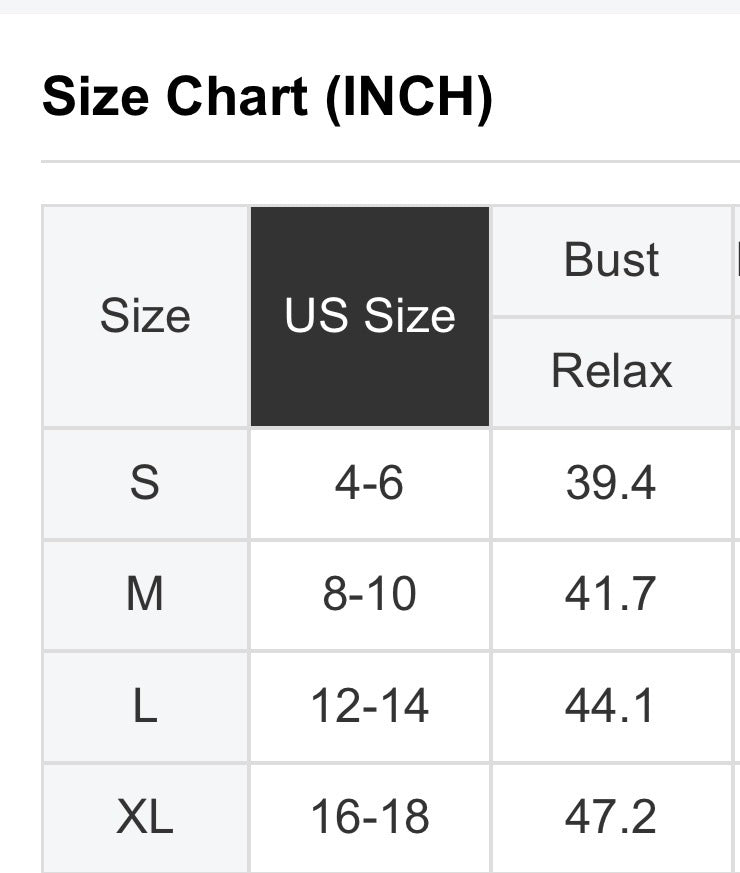Image resolution: width=740 pixels, height=873 pixels.
Task: Click the divider line below the title
Action: point(390,161)
